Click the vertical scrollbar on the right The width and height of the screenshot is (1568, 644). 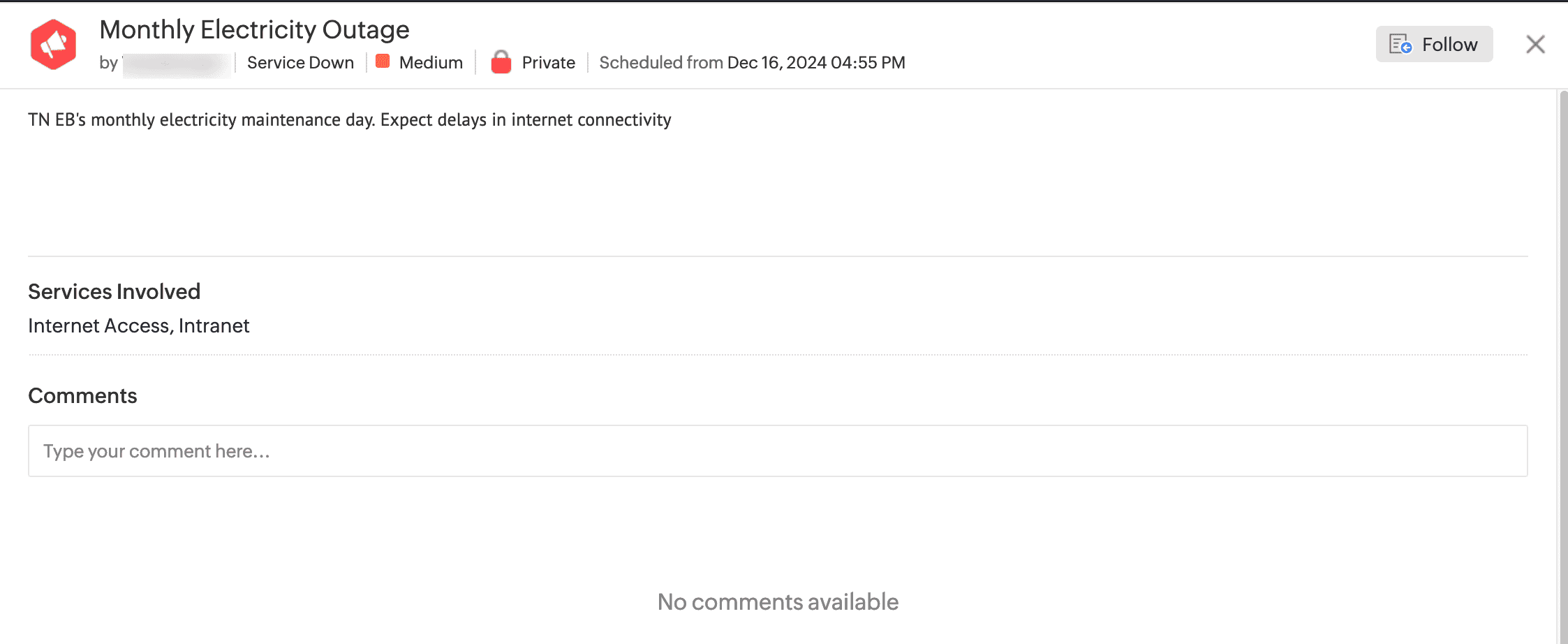pyautogui.click(x=1563, y=363)
